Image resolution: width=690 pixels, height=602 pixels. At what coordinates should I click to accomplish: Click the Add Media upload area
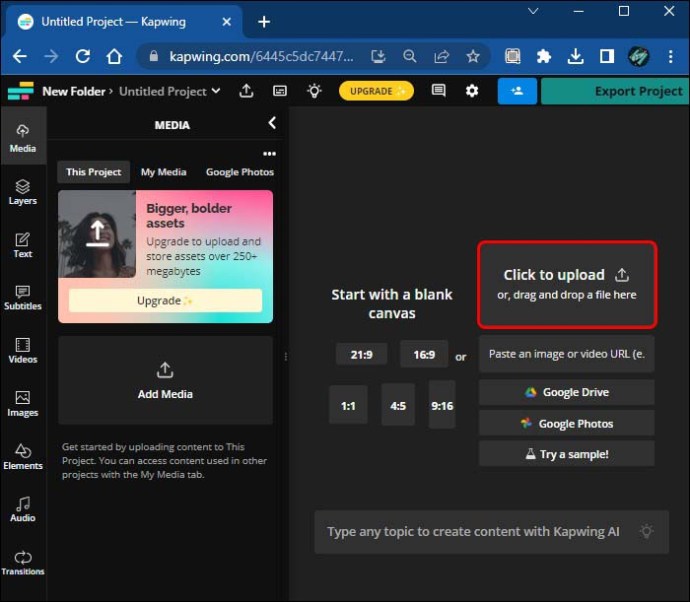[x=165, y=381]
